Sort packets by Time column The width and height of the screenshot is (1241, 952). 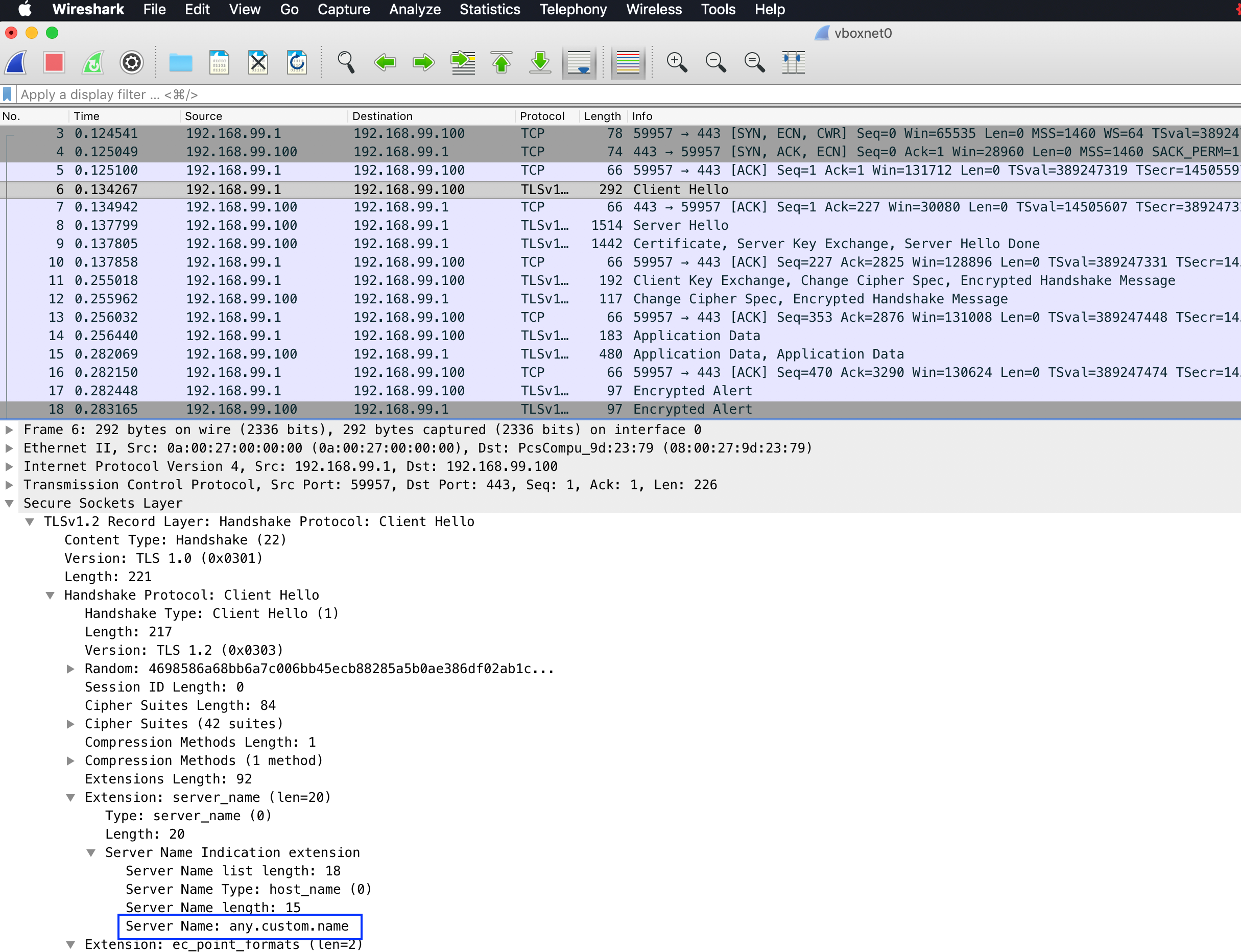tap(125, 116)
